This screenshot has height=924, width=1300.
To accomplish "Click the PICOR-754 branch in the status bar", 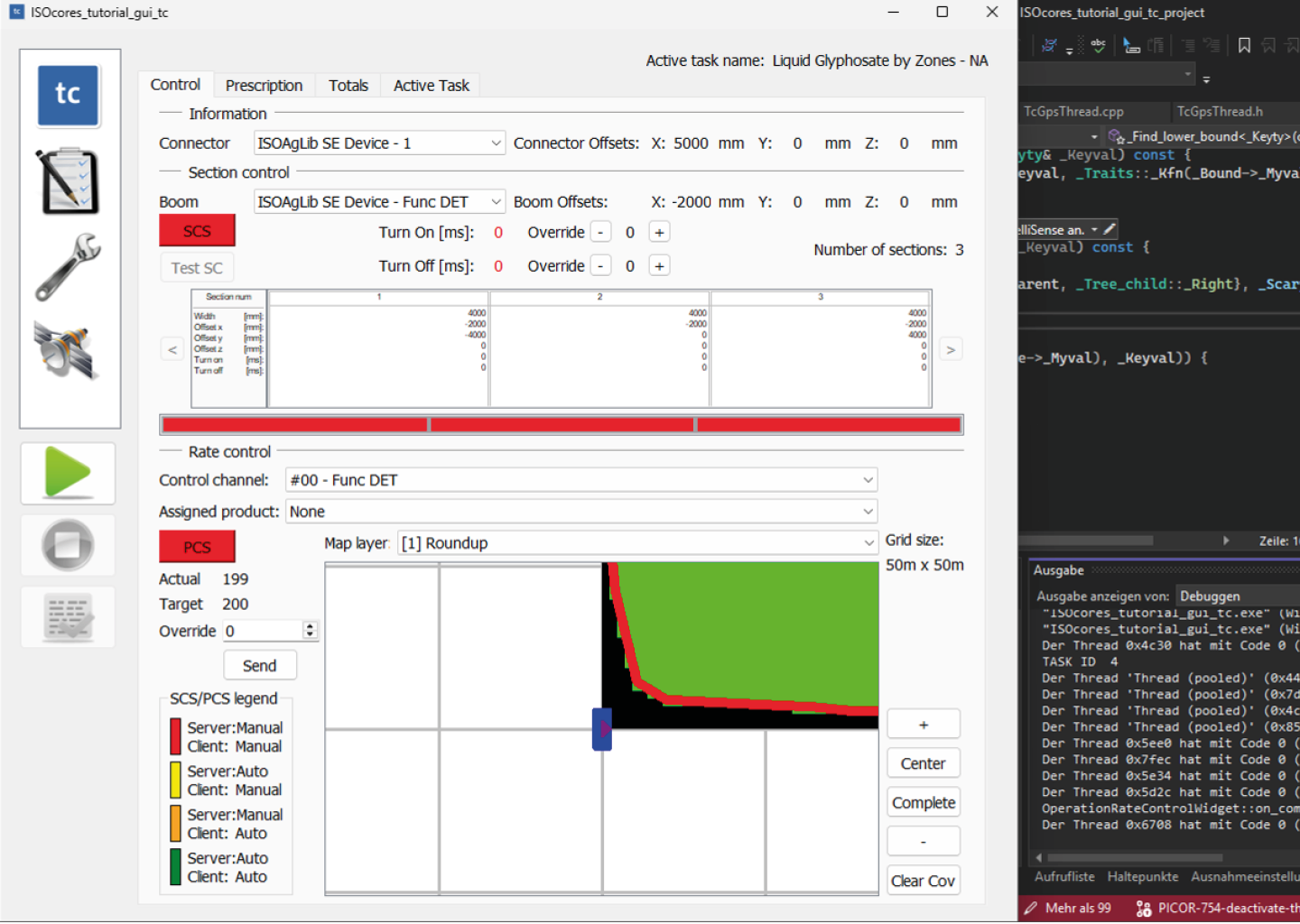I will pyautogui.click(x=1214, y=908).
